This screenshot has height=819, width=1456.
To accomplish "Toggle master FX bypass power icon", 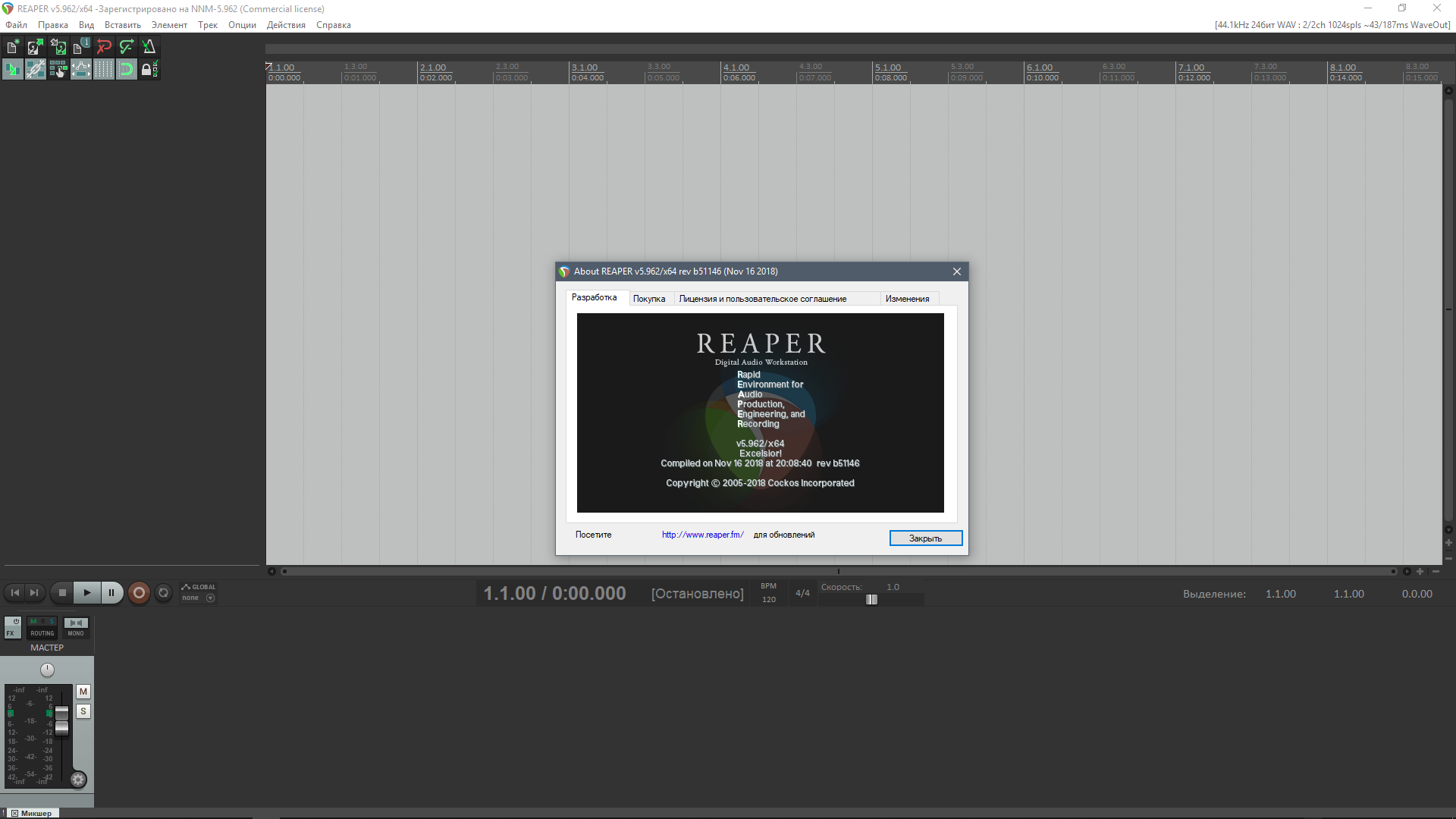I will [x=16, y=622].
